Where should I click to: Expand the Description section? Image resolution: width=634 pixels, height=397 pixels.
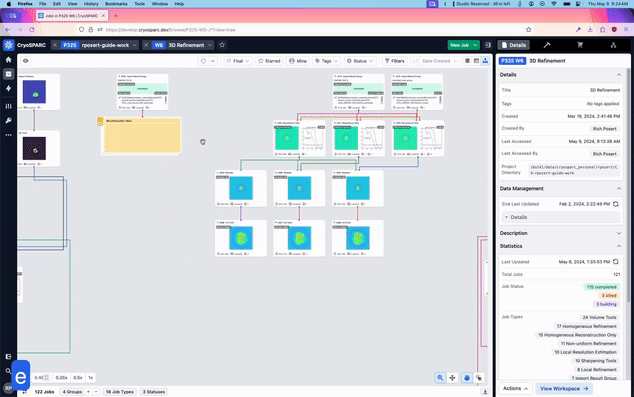(x=560, y=233)
